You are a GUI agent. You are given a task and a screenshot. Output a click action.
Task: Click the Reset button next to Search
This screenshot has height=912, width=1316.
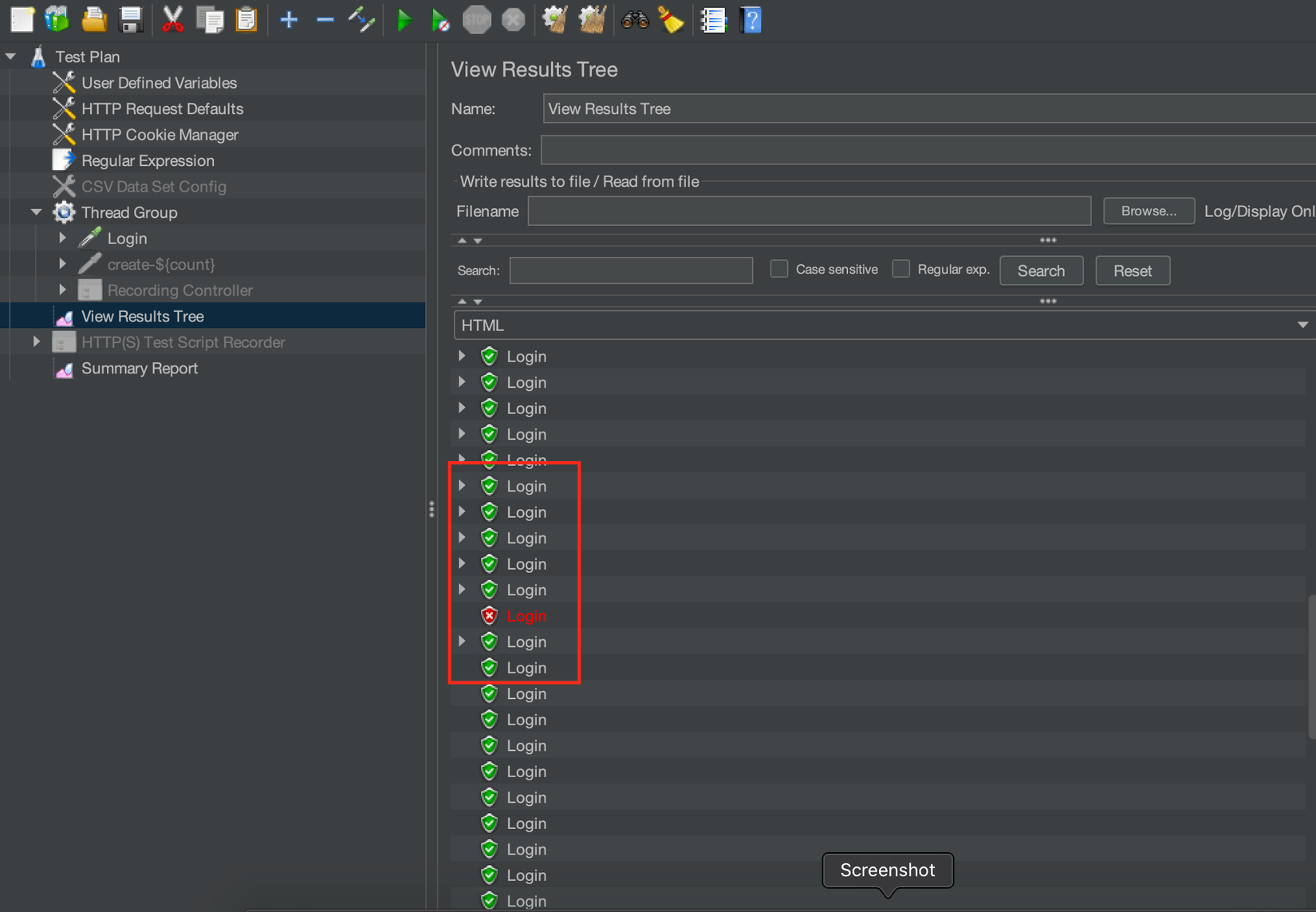point(1133,270)
